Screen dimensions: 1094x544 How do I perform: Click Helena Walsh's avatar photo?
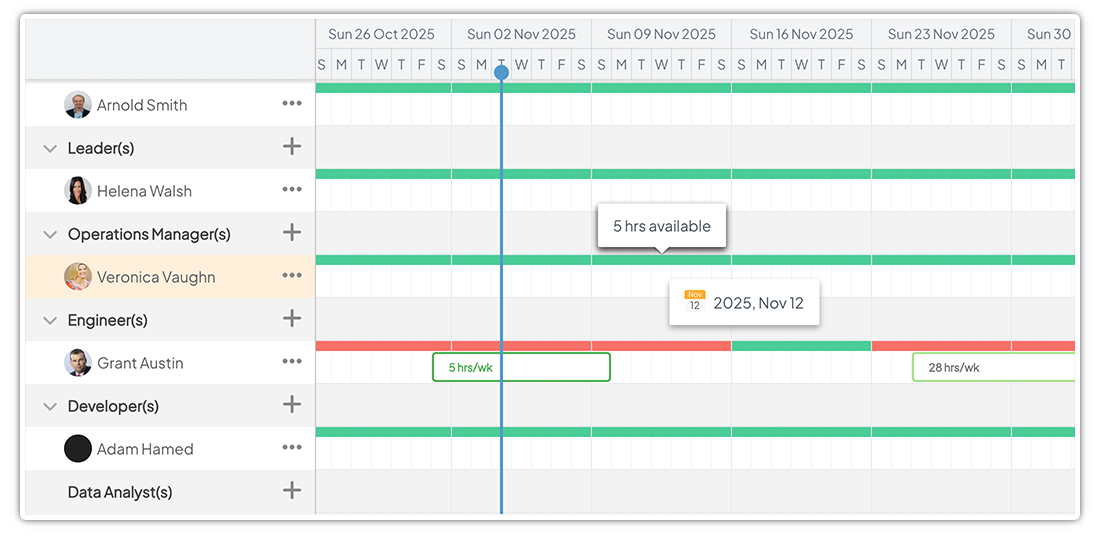[78, 190]
